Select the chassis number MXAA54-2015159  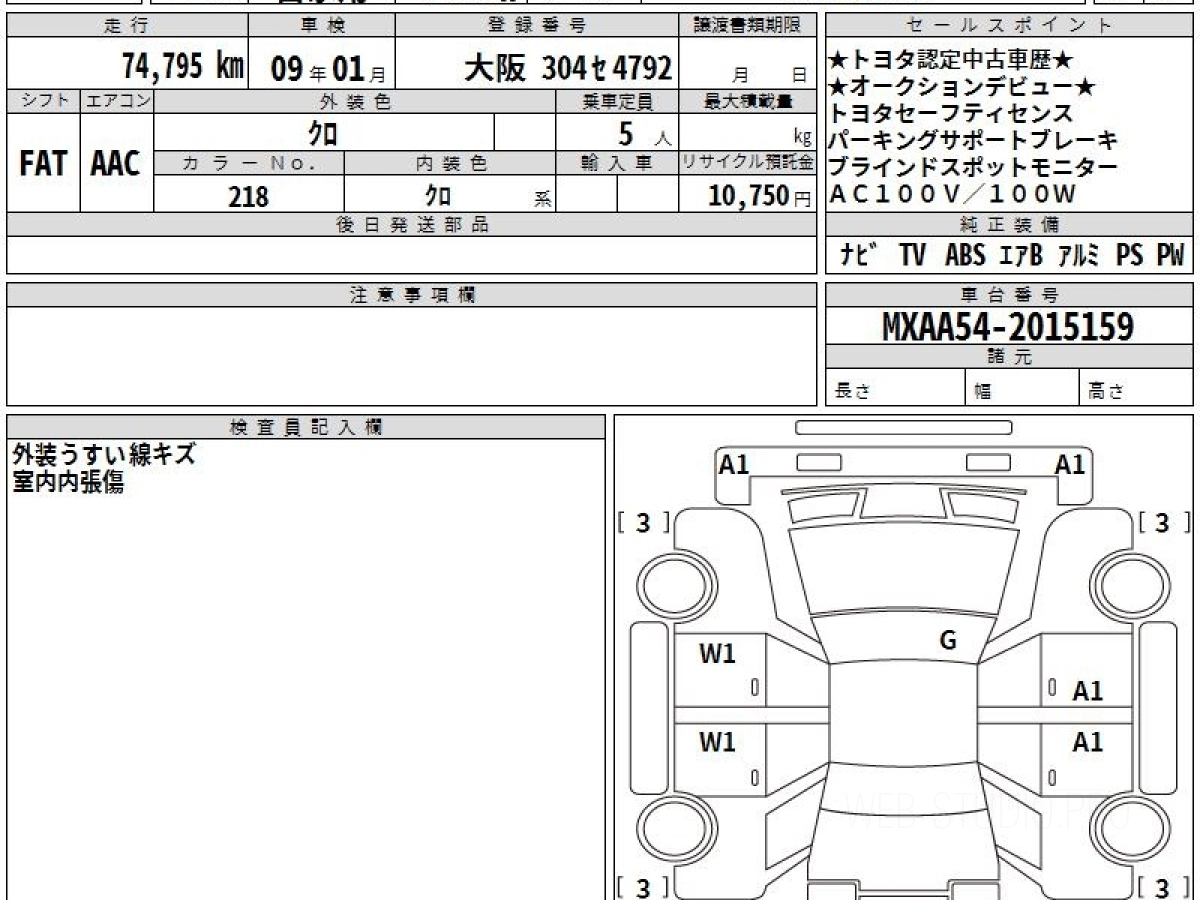tap(1008, 327)
